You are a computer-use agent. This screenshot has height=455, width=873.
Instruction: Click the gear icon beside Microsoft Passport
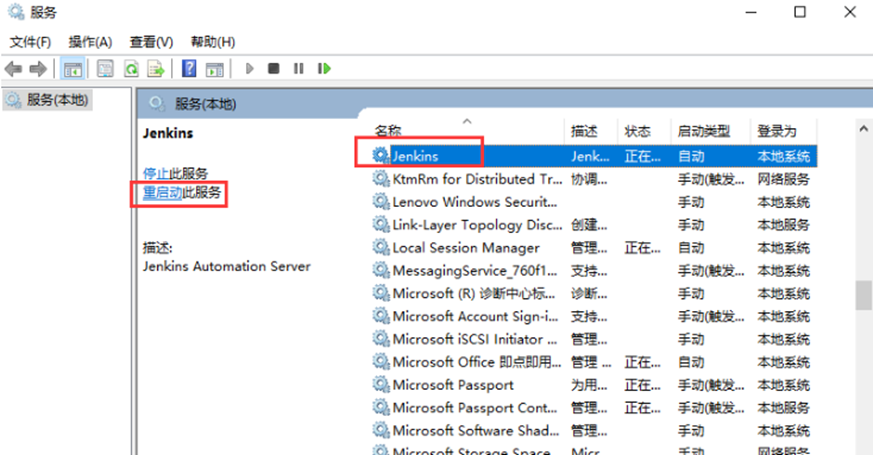pyautogui.click(x=381, y=384)
